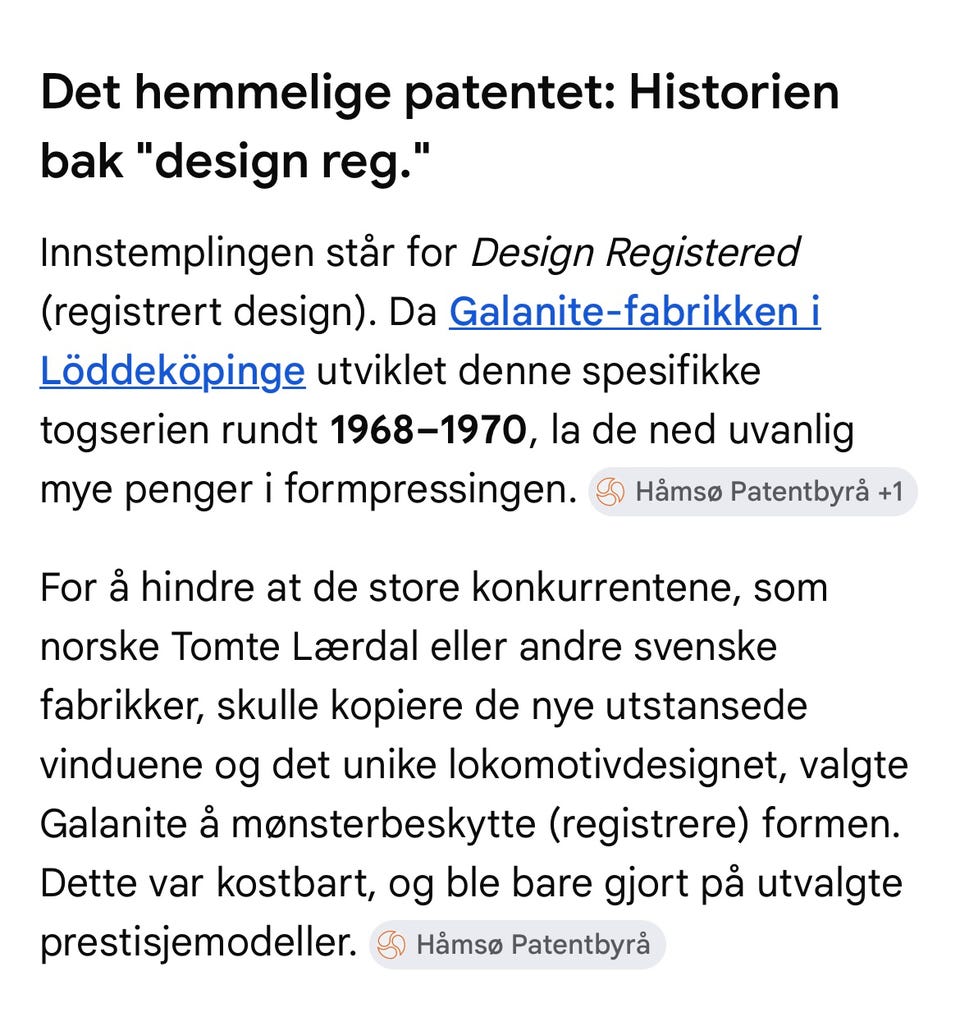Click the word prestisjemodeller
This screenshot has width=960, height=1017.
coord(198,943)
